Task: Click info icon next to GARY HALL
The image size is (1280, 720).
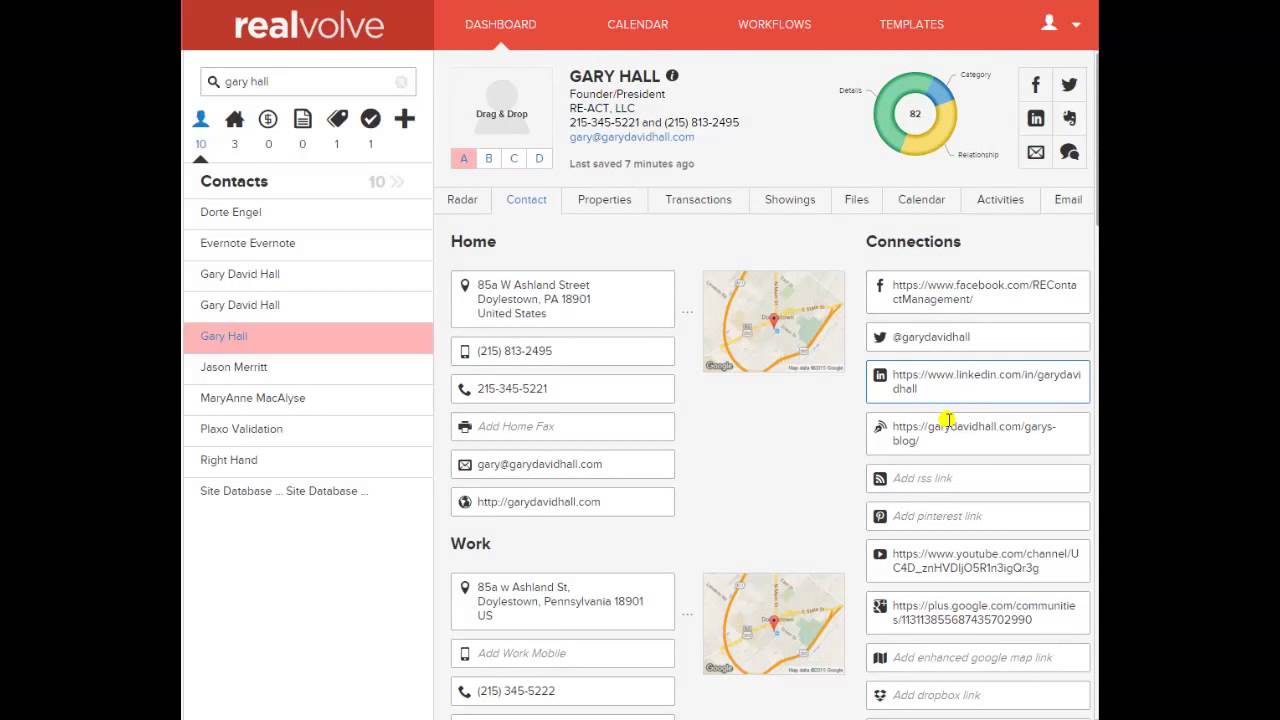Action: click(x=672, y=76)
